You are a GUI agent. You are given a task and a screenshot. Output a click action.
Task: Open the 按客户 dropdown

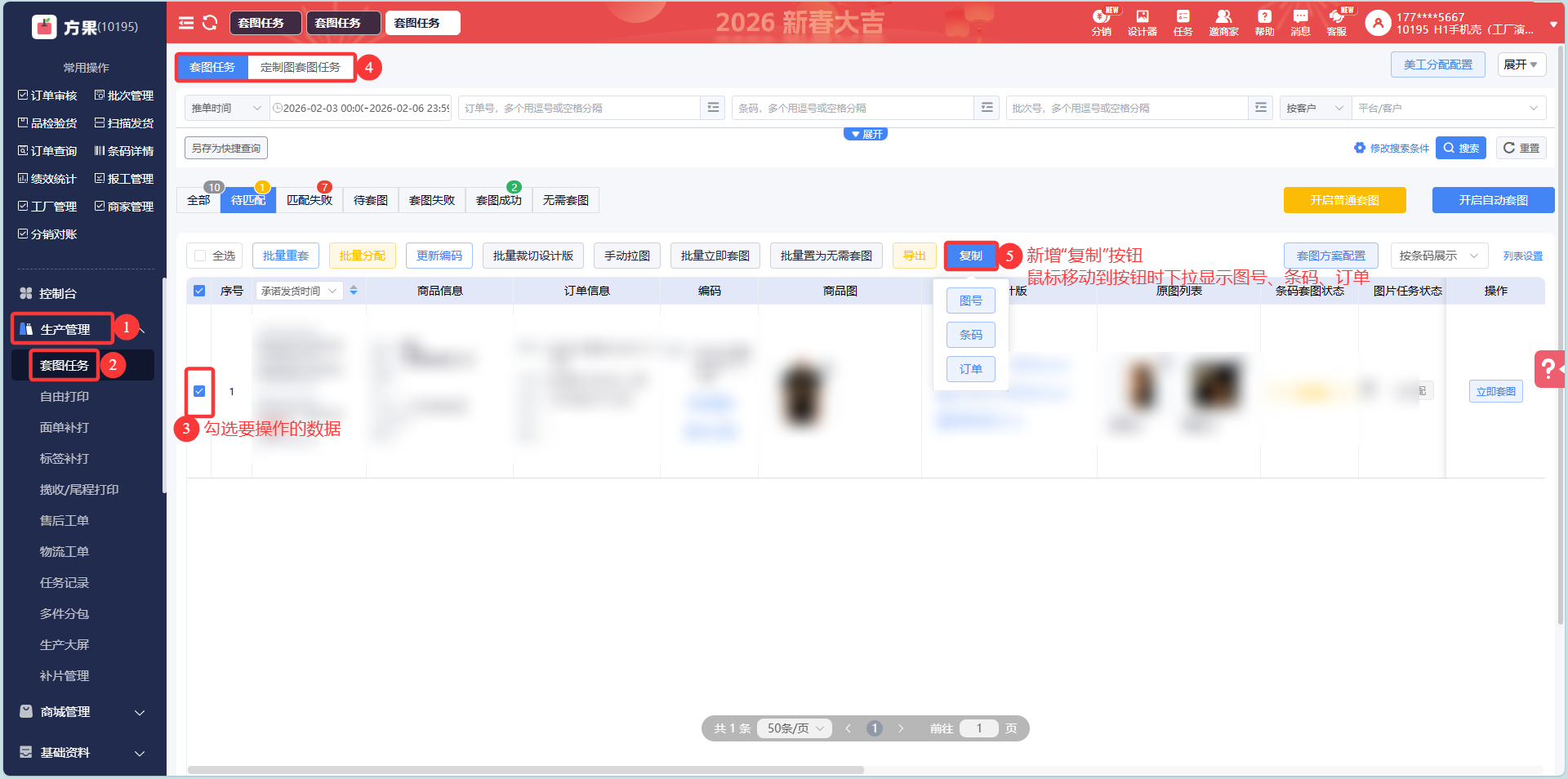click(1316, 108)
